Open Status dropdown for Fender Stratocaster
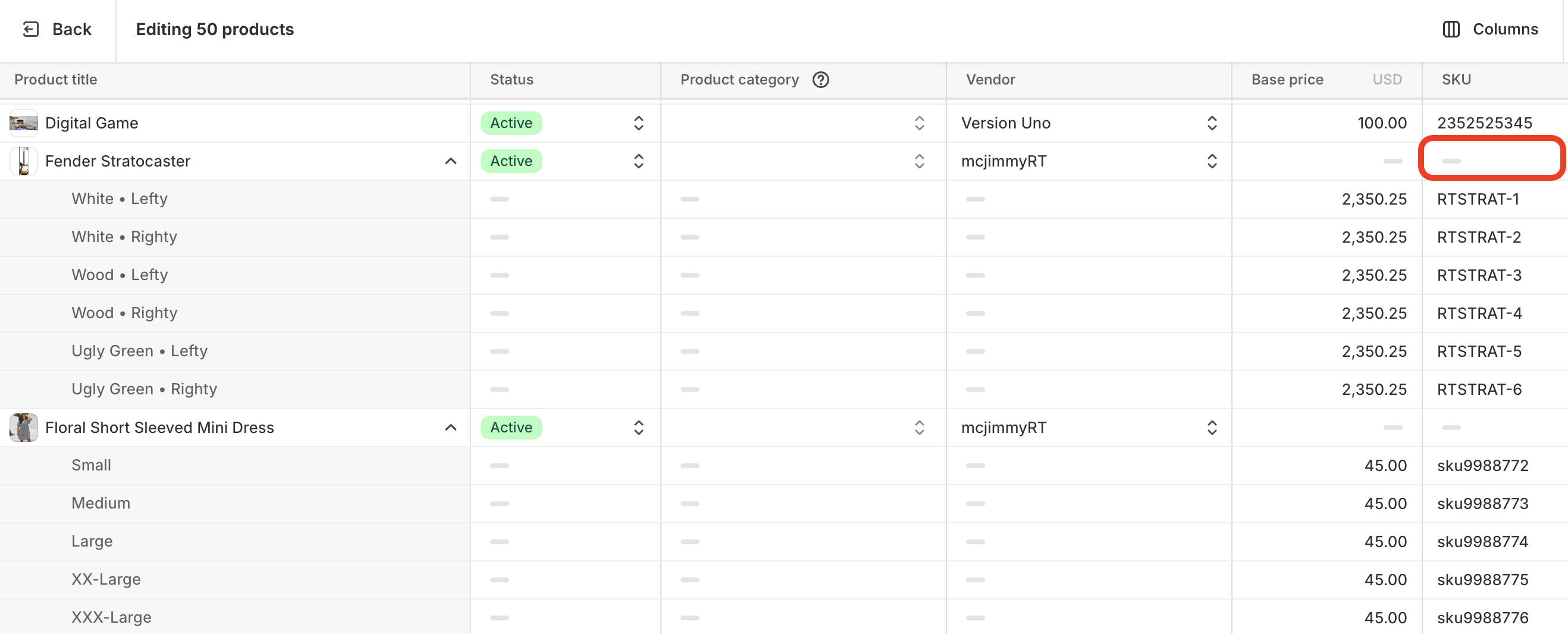This screenshot has height=634, width=1568. point(638,161)
